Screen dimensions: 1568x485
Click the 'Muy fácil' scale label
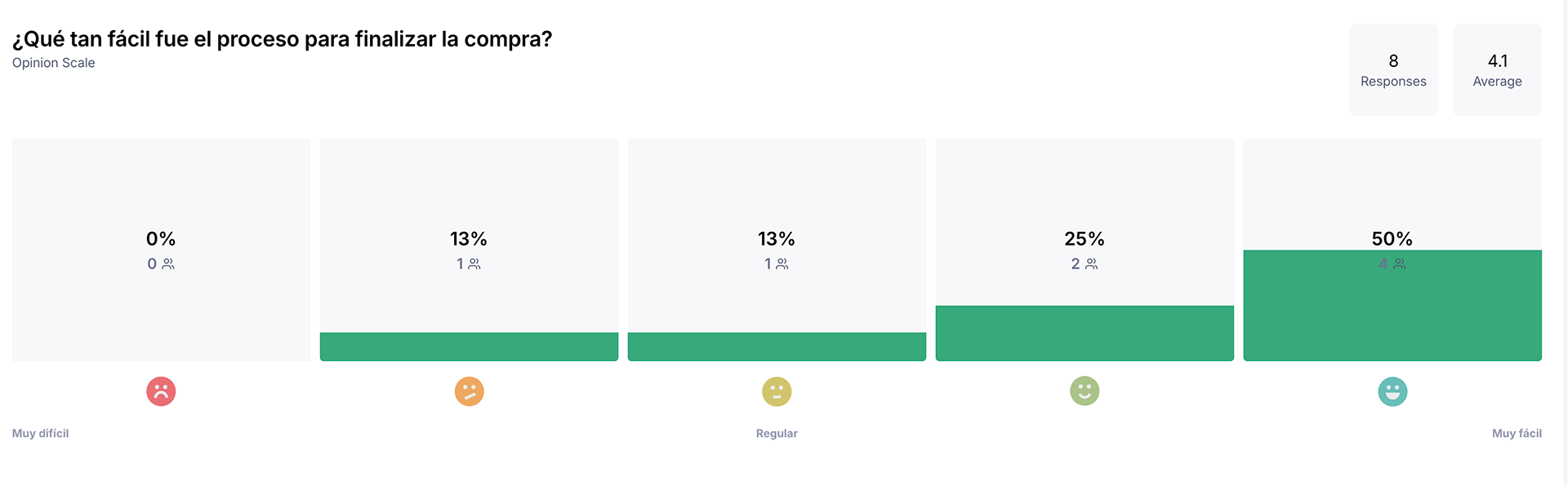(x=1517, y=434)
